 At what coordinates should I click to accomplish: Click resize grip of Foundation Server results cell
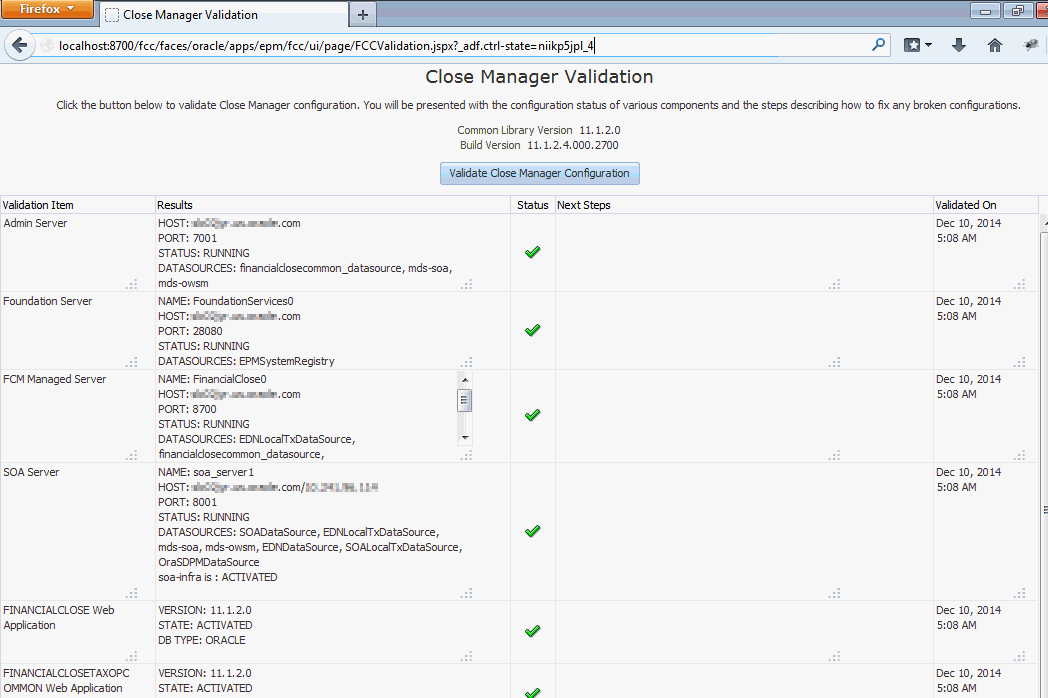click(x=467, y=362)
